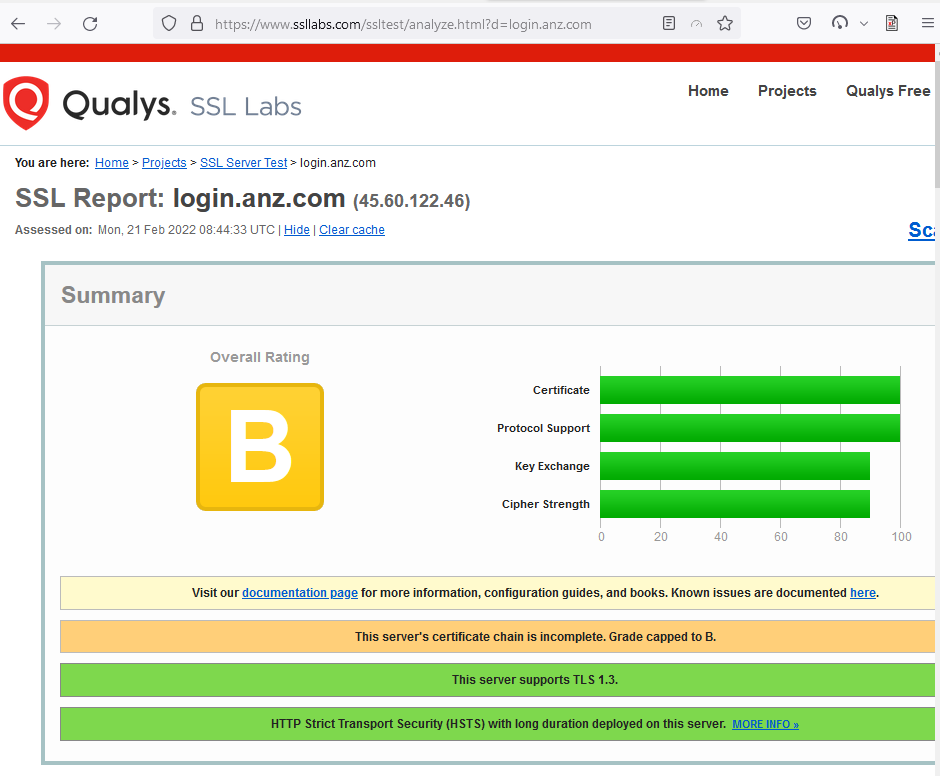Open the documentation page link

click(299, 592)
